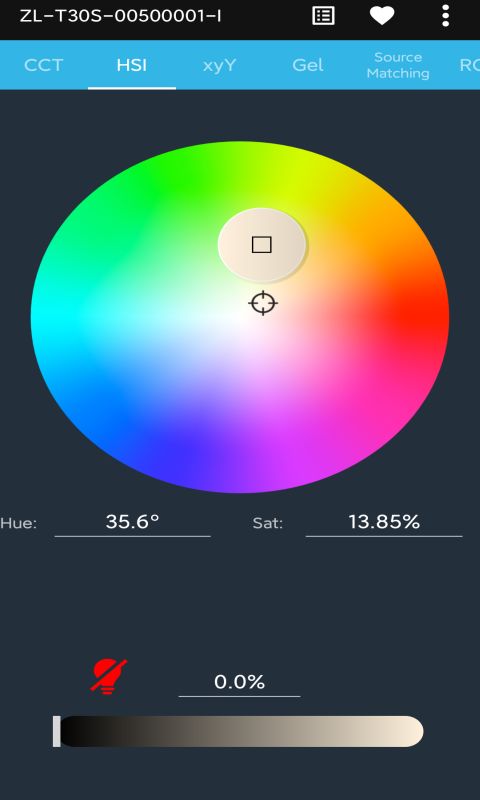This screenshot has height=800, width=480.
Task: Open the Source Matching tab
Action: (x=398, y=65)
